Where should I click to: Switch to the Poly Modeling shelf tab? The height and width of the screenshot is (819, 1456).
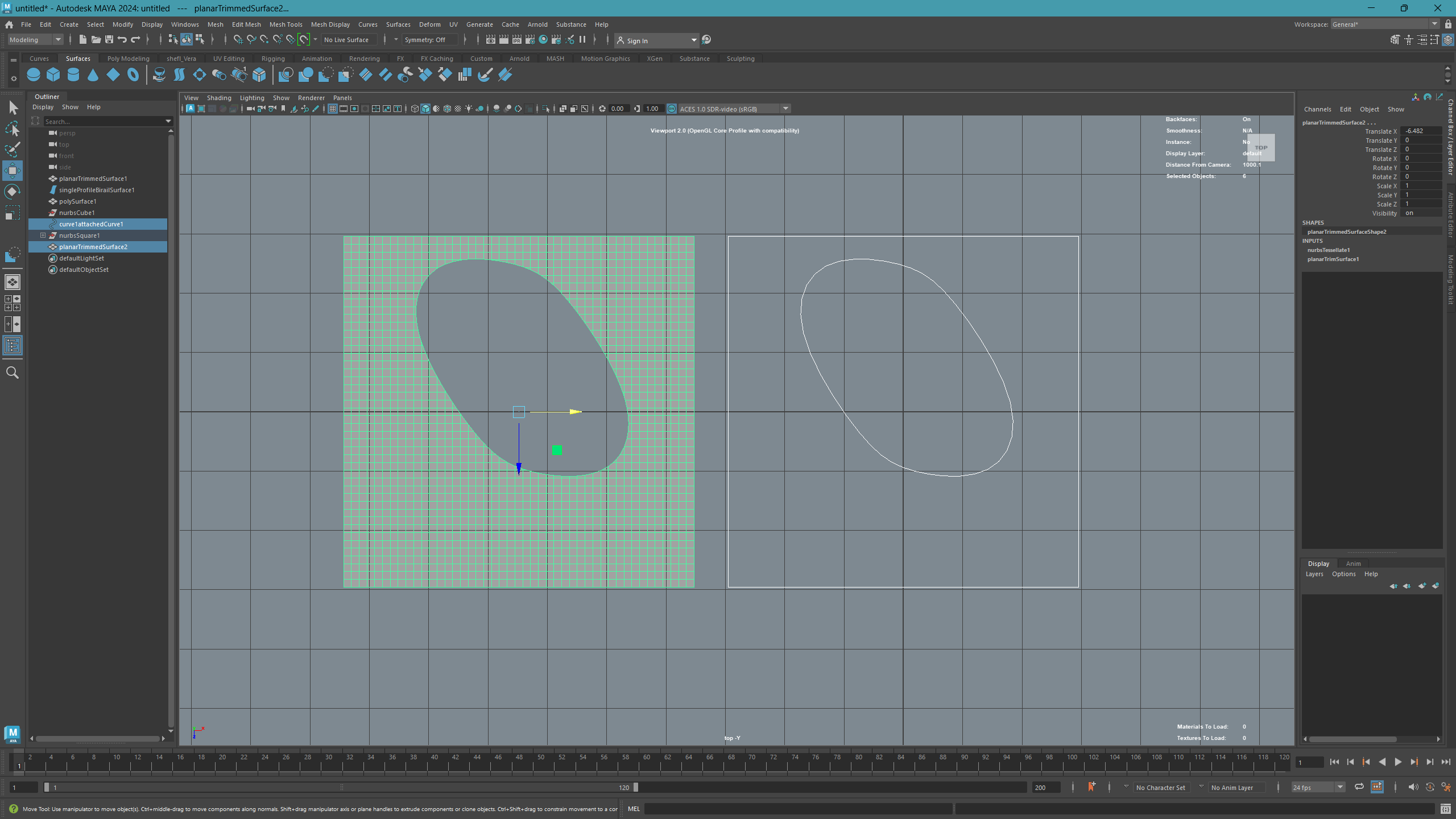click(x=128, y=59)
